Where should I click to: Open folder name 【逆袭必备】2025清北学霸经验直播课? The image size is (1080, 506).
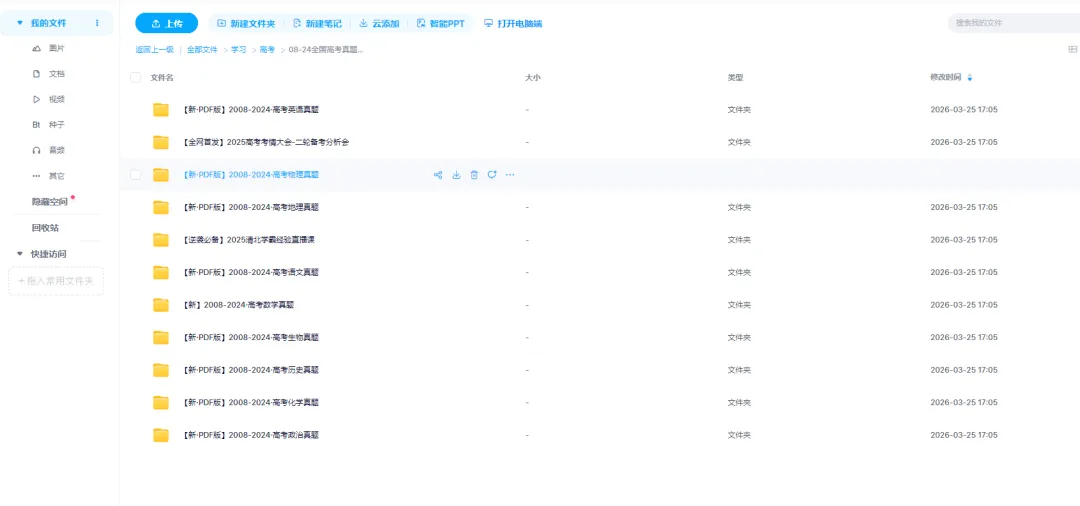coord(249,240)
